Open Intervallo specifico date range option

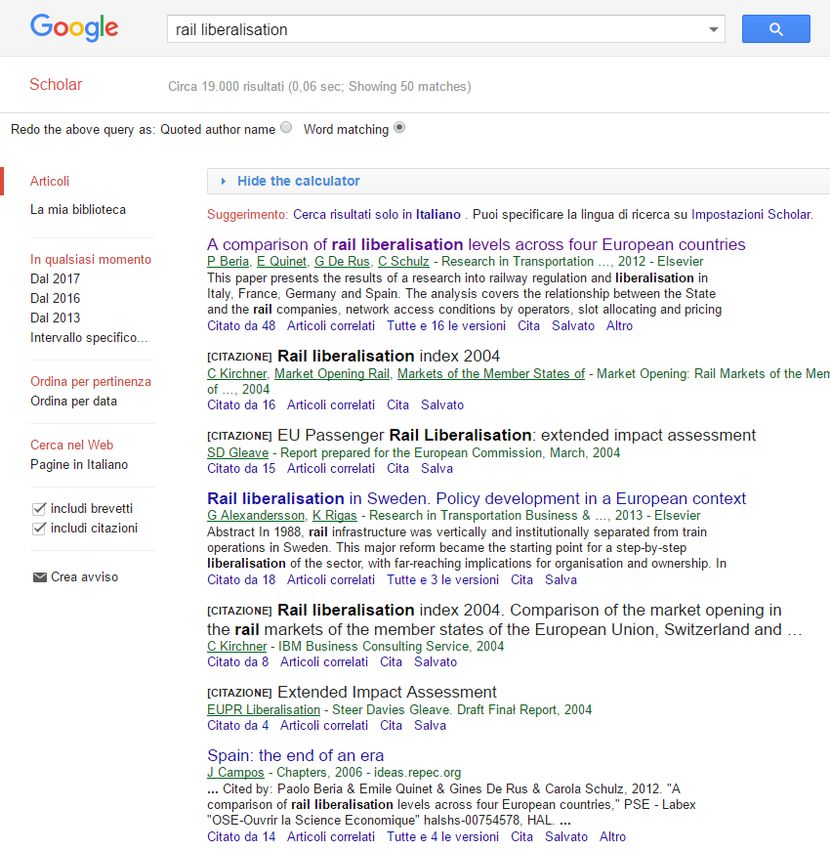pos(89,337)
